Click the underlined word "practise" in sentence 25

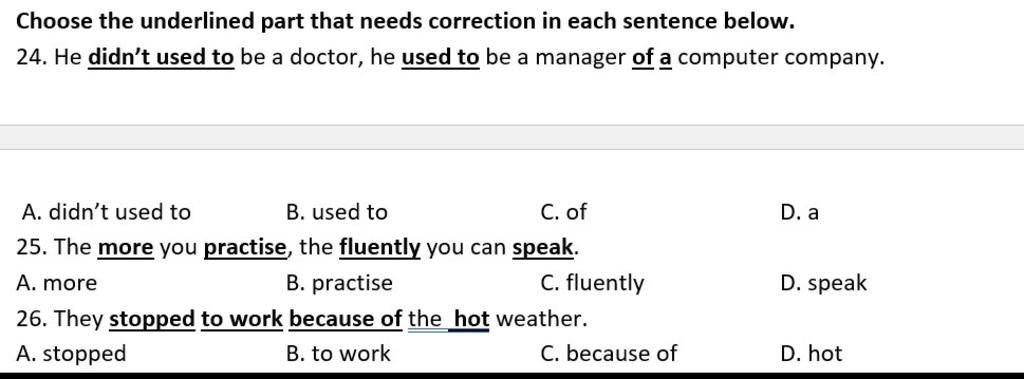tap(245, 248)
